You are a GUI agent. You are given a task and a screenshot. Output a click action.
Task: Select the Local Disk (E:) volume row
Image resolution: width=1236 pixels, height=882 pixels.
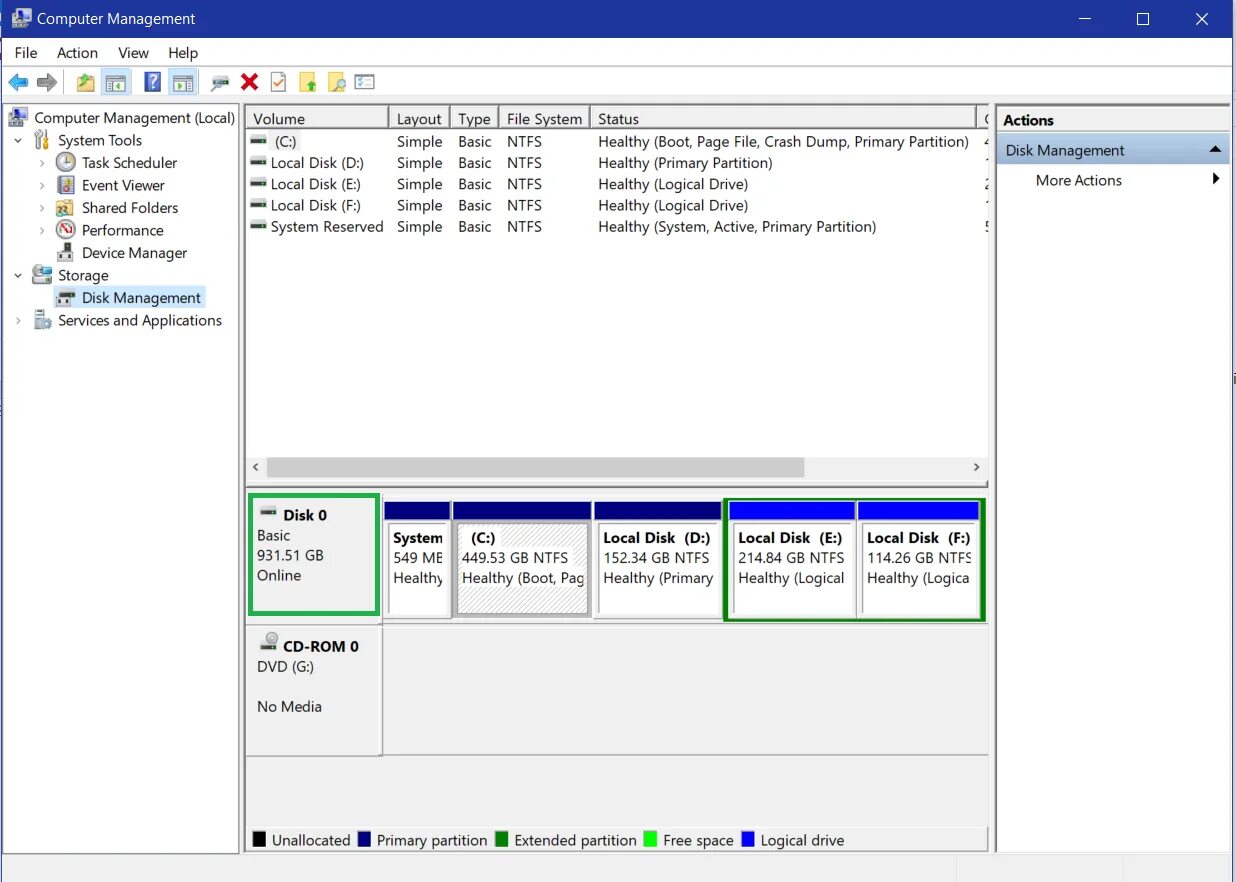click(x=616, y=184)
